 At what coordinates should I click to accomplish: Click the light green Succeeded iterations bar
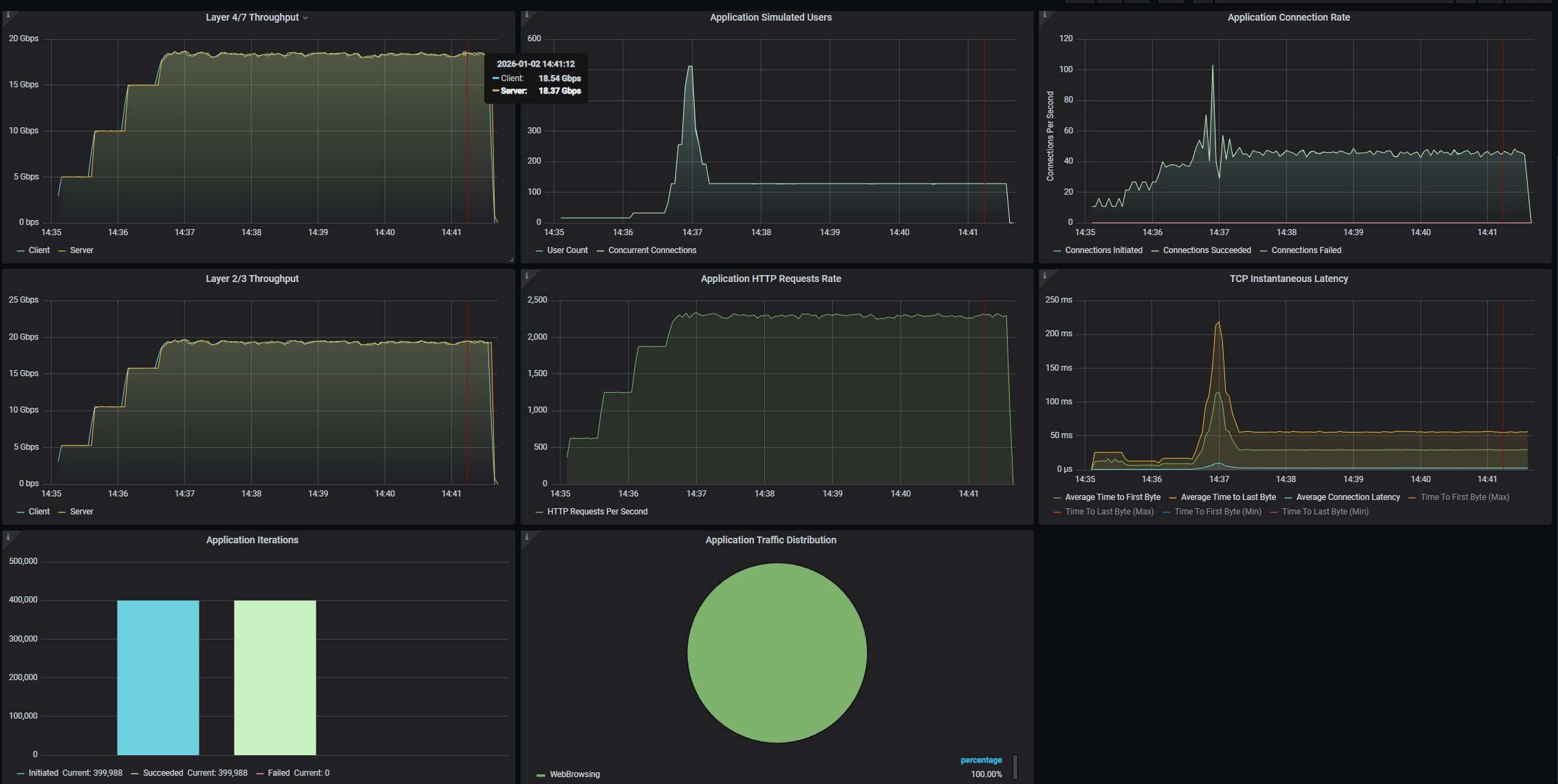tap(274, 677)
